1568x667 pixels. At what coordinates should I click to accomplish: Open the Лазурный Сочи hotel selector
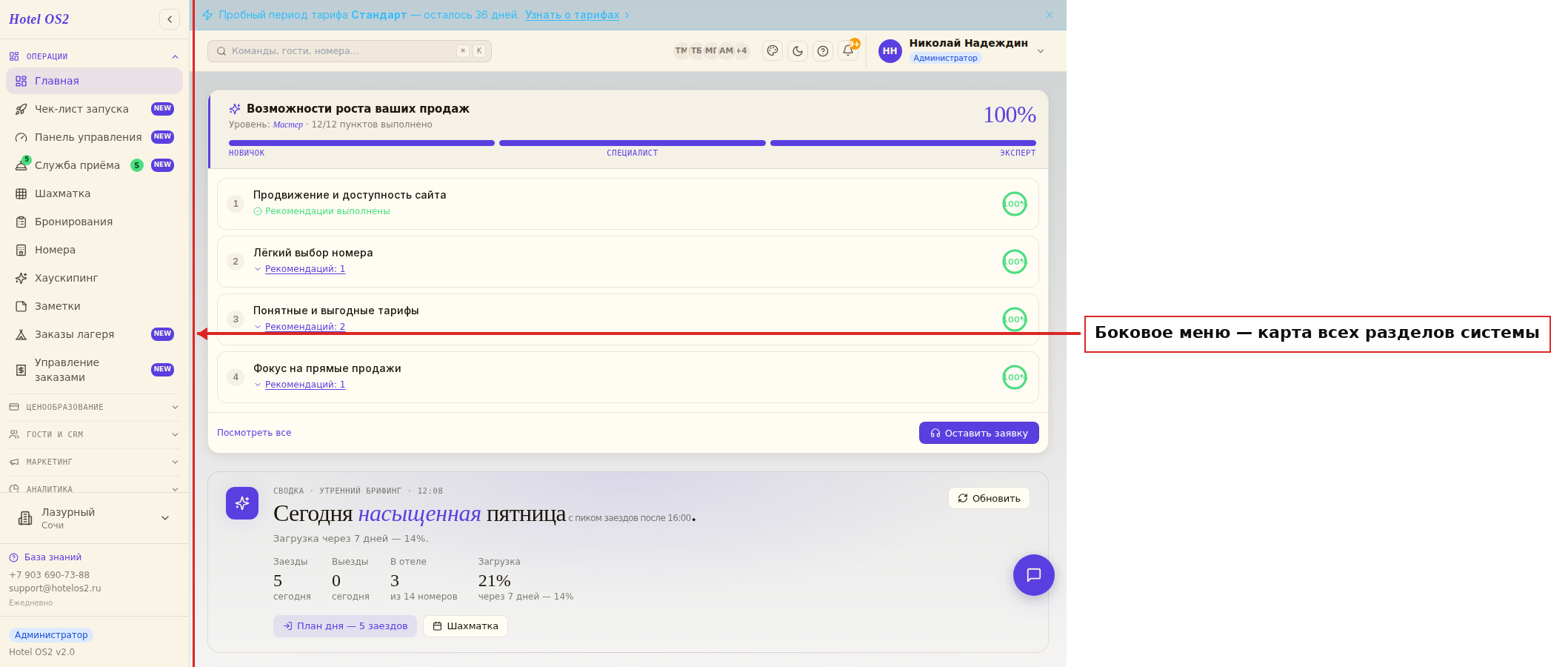pyautogui.click(x=94, y=518)
